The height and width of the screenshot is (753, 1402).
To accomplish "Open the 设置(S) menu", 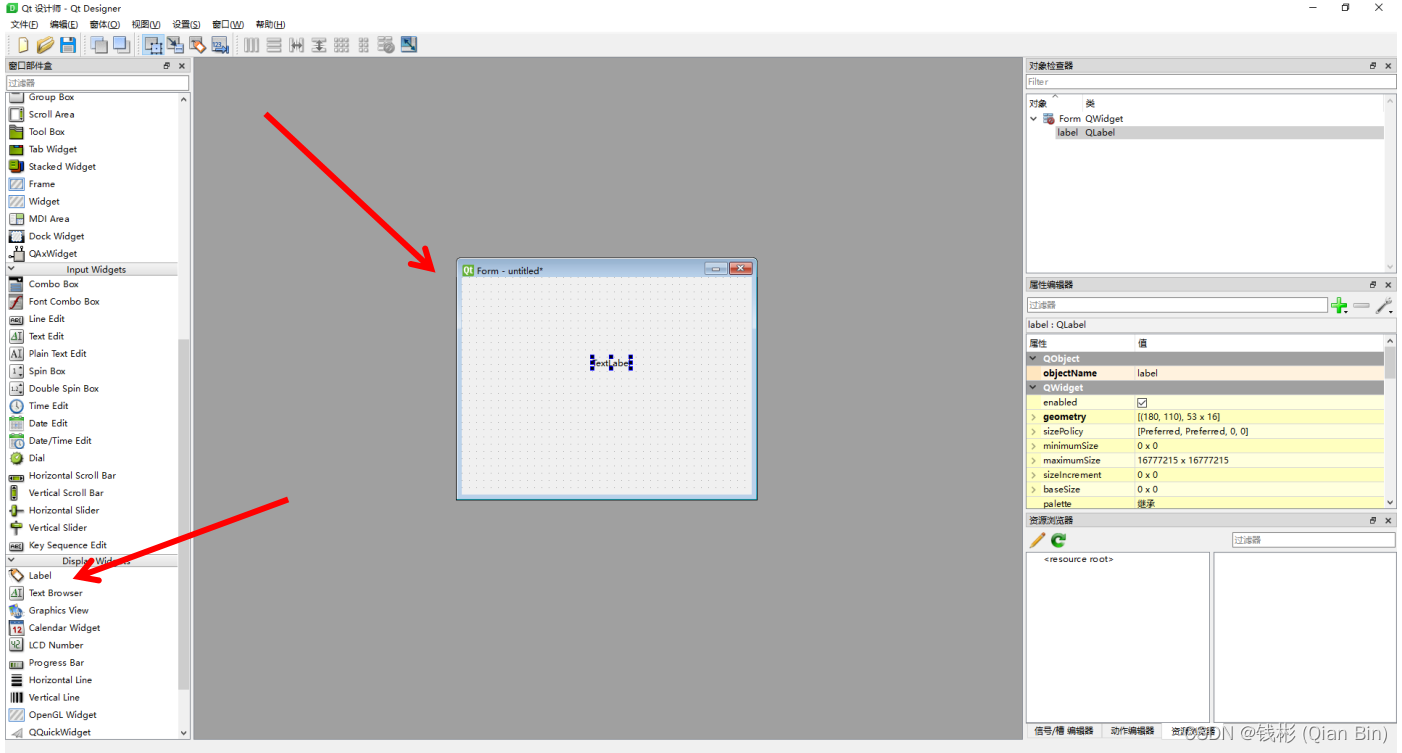I will point(186,24).
